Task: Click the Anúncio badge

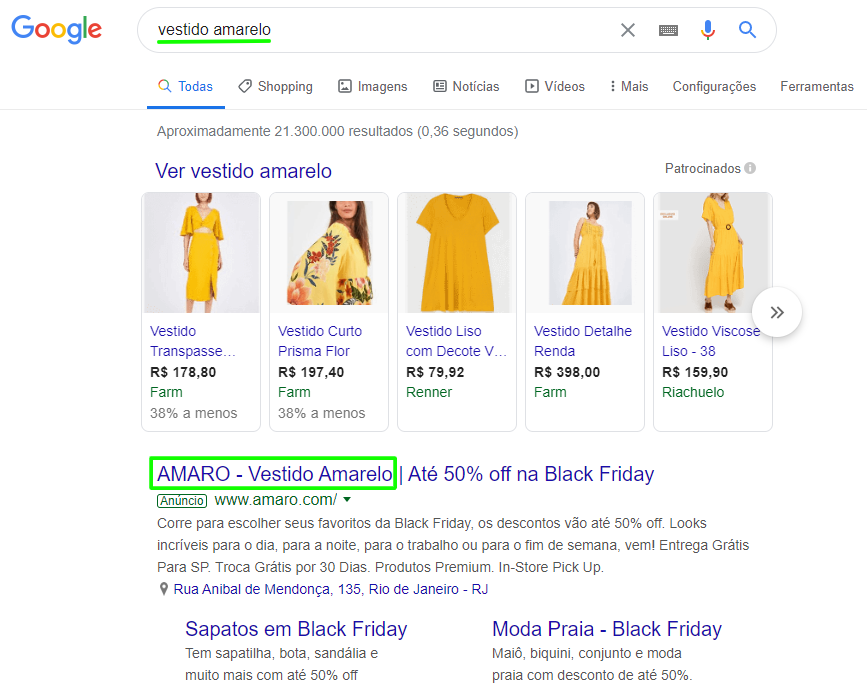Action: (182, 501)
